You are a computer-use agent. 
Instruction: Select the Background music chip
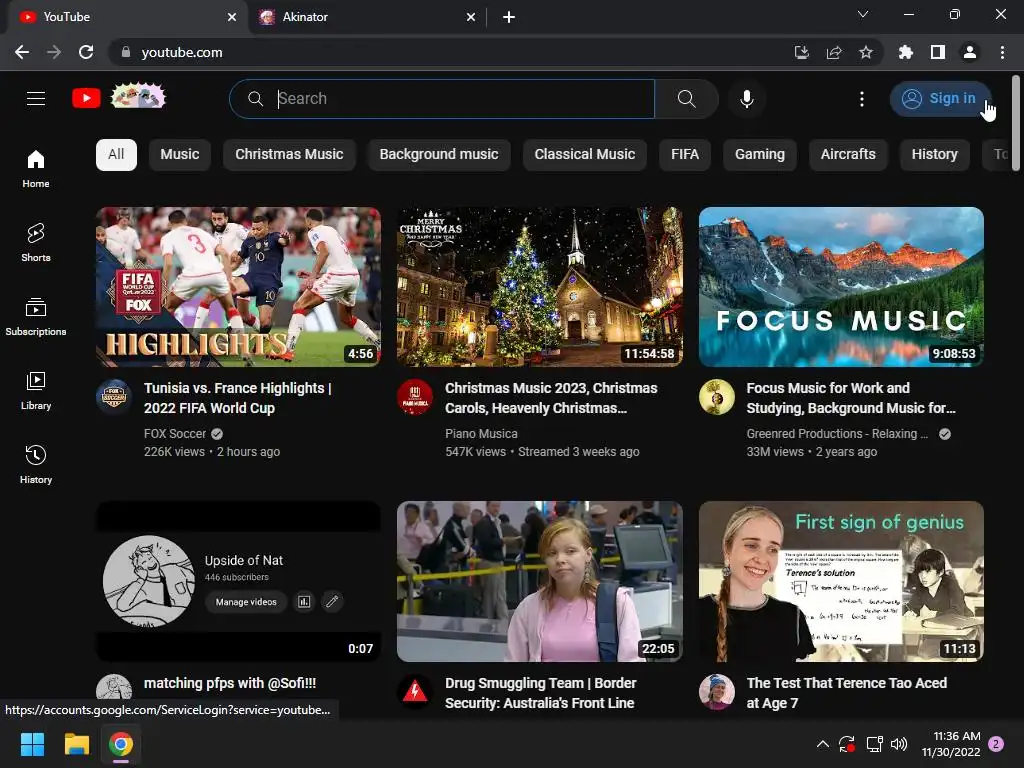439,155
